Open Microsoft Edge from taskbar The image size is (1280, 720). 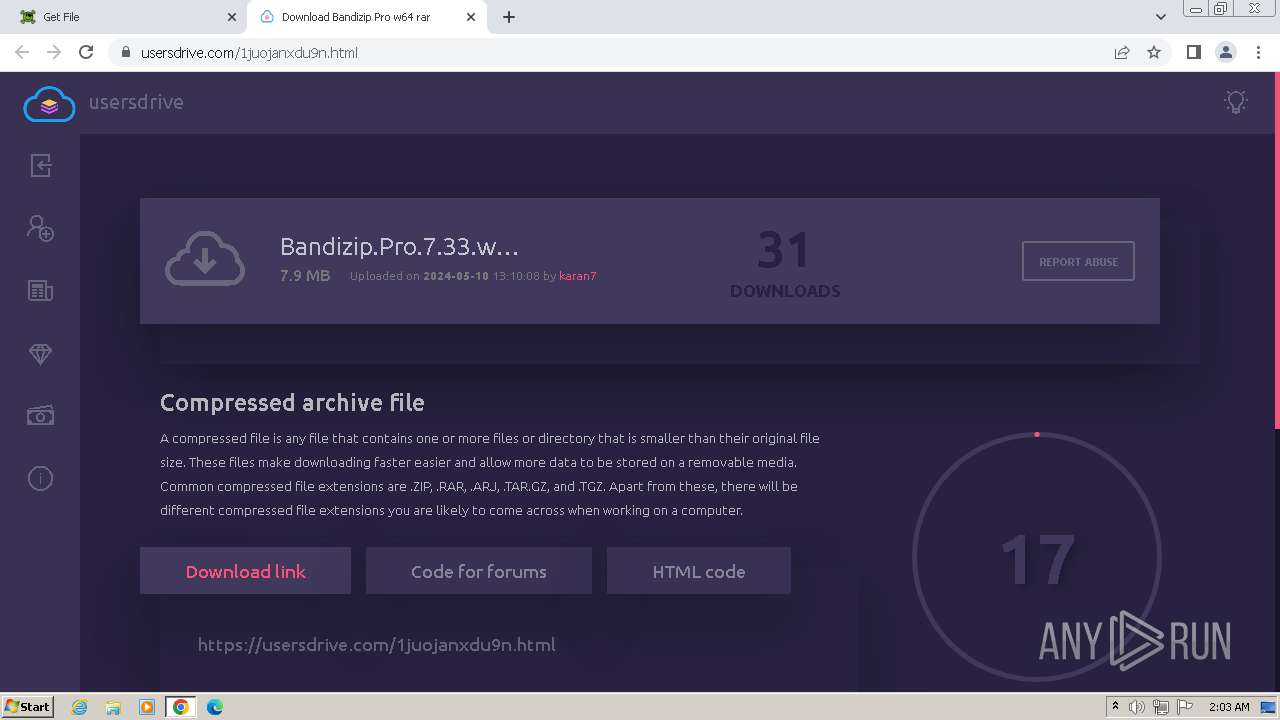[x=215, y=707]
